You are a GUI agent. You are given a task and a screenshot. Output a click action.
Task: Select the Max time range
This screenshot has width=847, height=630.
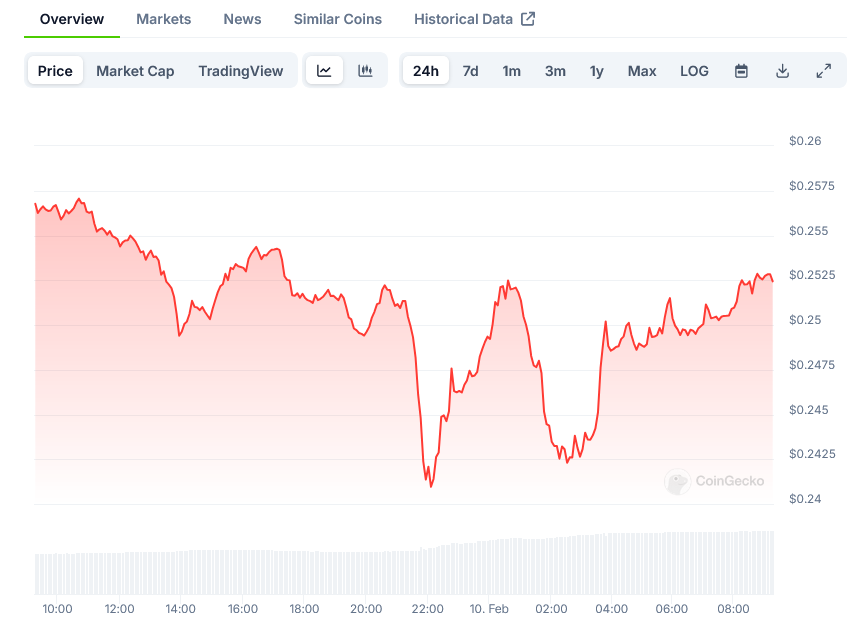coord(642,71)
